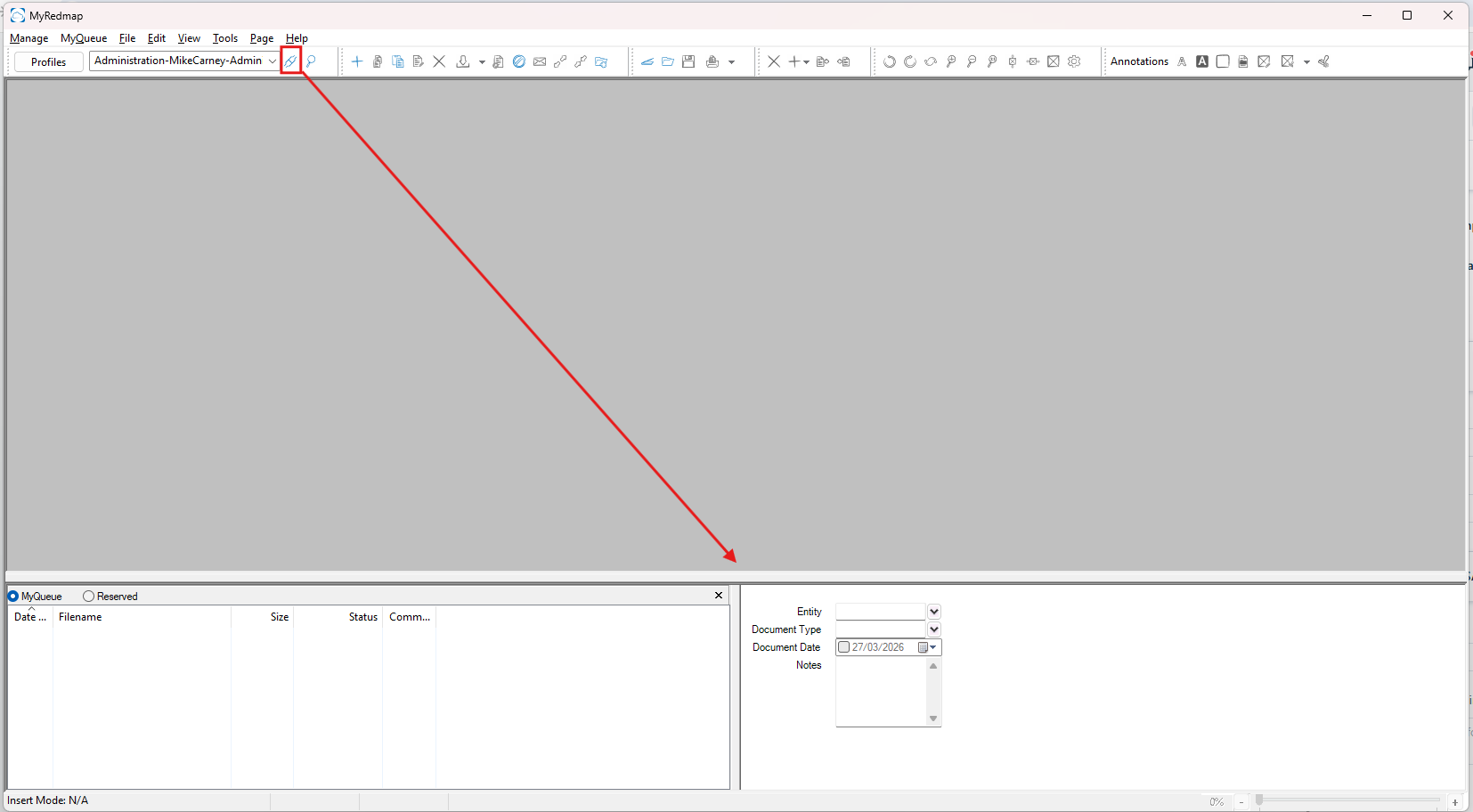Click the rotate left icon
Screen dimensions: 1473x812
(890, 61)
